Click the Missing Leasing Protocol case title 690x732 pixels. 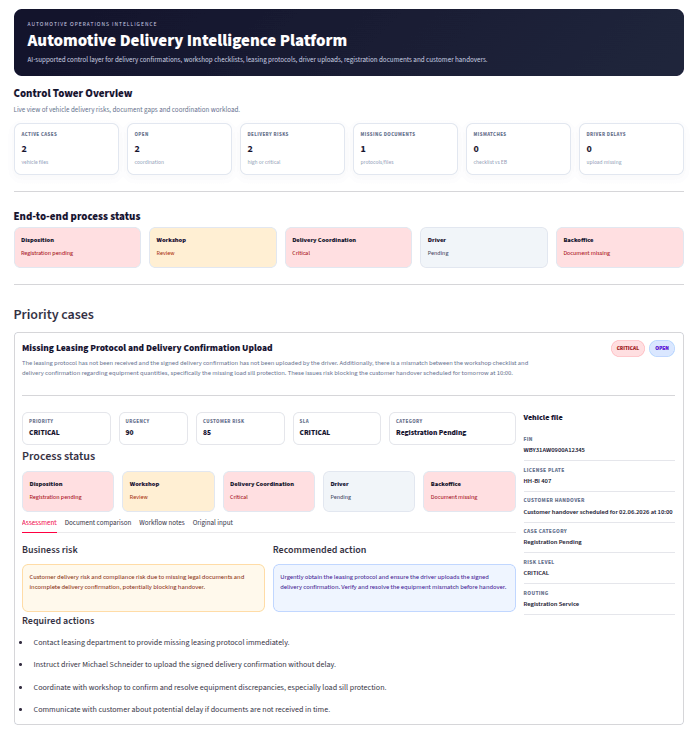[x=147, y=348]
